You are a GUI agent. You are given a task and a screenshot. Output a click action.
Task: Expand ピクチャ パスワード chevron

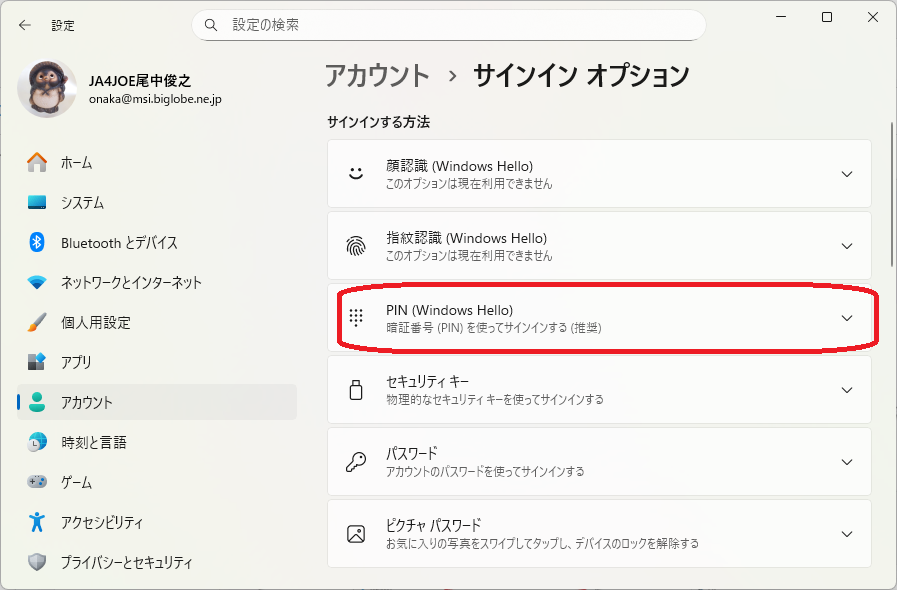click(x=847, y=534)
